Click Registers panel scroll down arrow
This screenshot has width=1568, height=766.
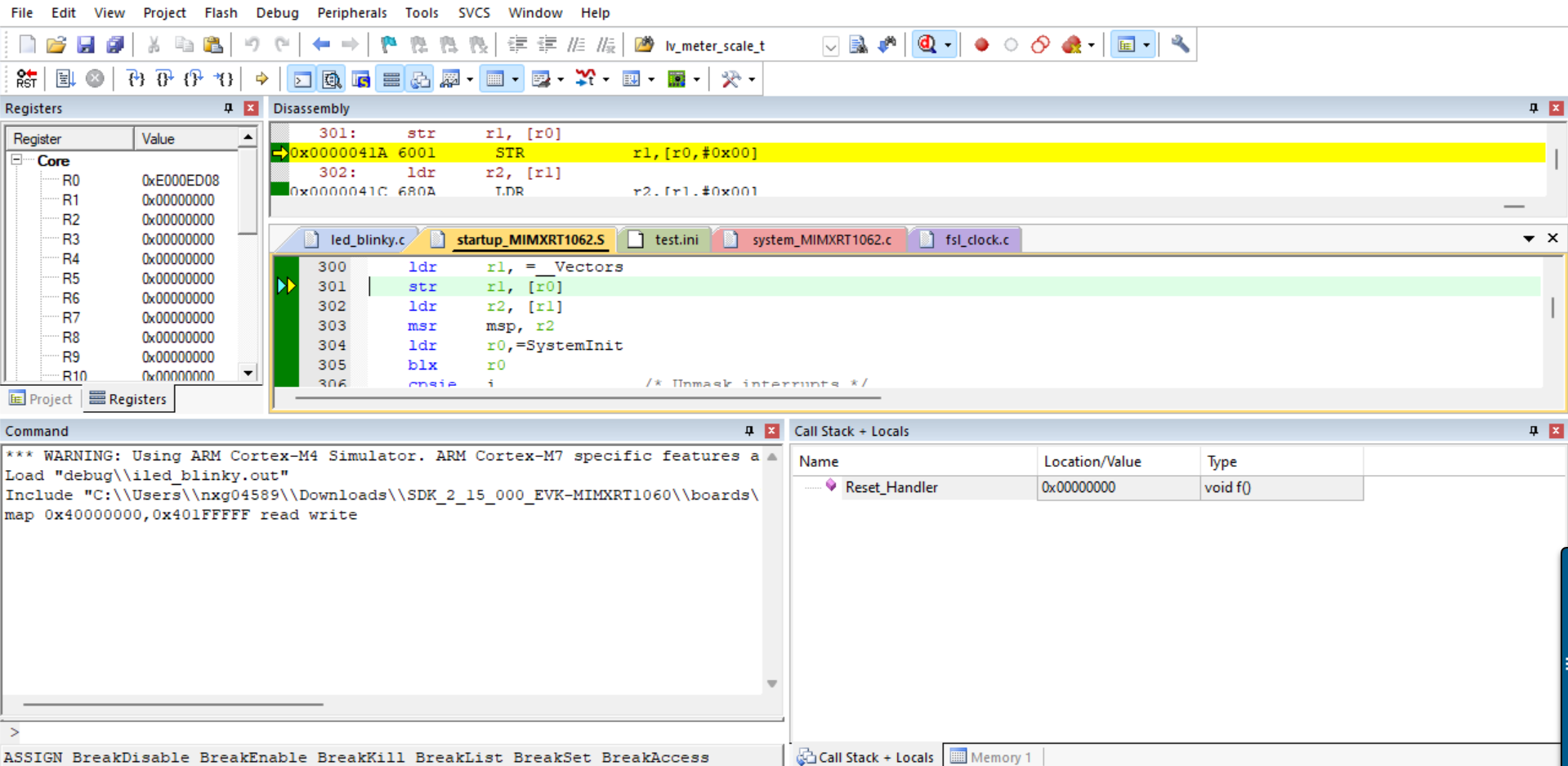[x=248, y=373]
